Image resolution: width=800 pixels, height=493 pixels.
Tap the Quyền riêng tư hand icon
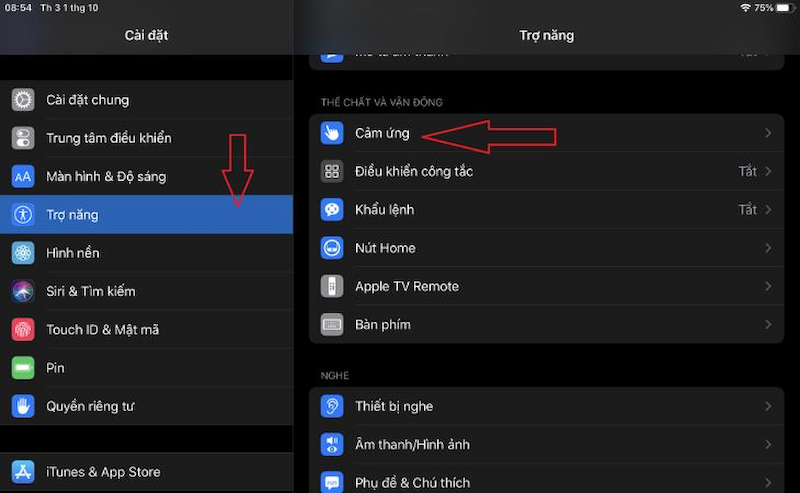(23, 406)
